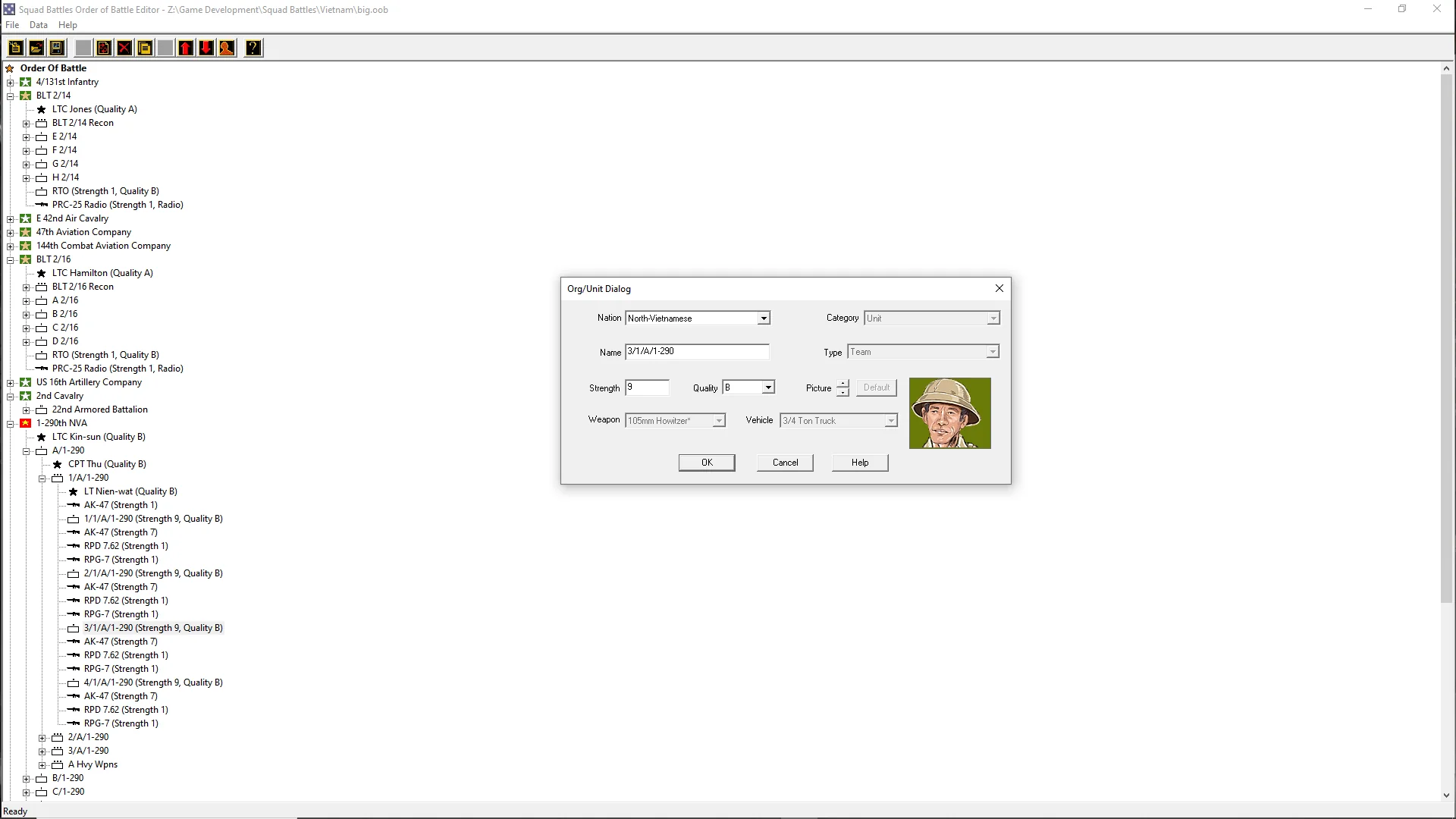Click the Copy pages toolbar icon
Image resolution: width=1456 pixels, height=819 pixels.
145,48
